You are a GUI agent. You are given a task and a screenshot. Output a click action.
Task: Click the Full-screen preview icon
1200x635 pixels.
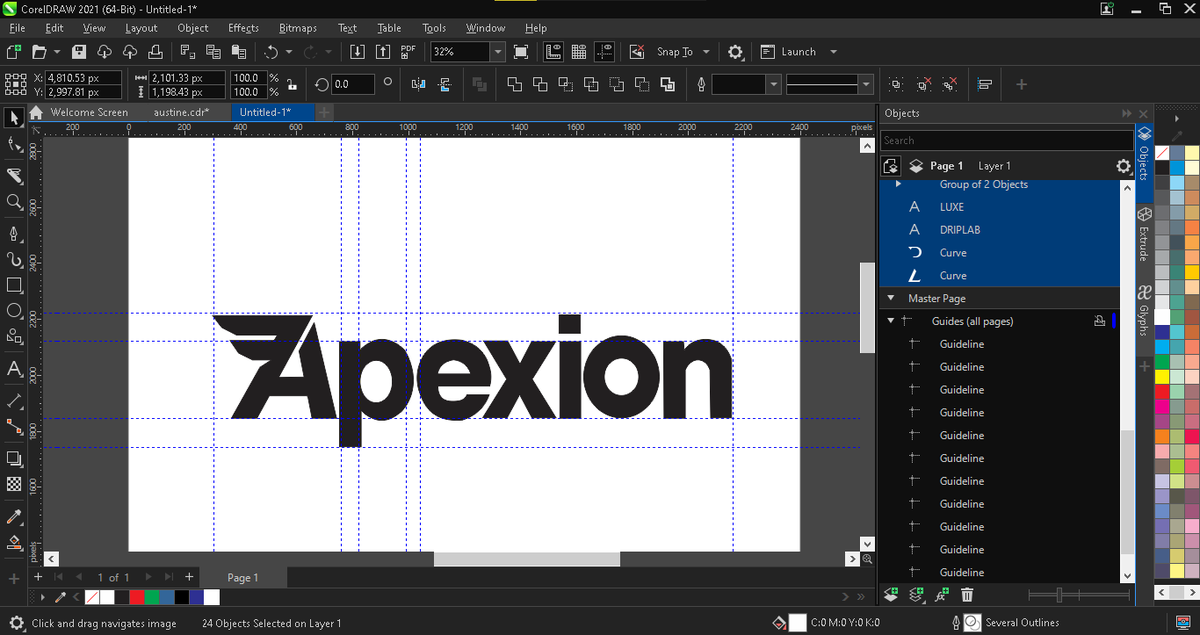click(521, 52)
